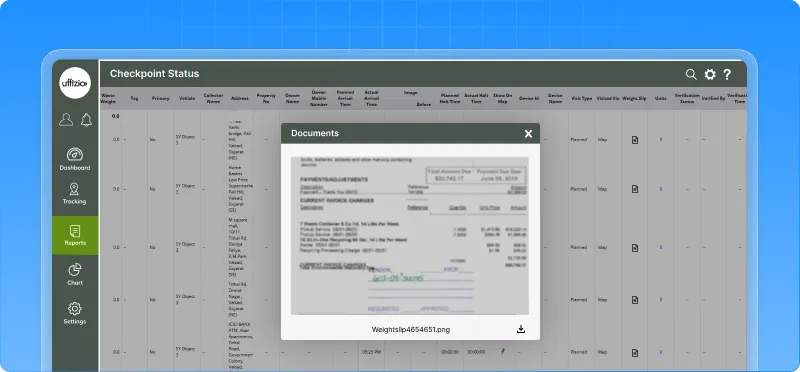Open the notifications bell

(86, 119)
